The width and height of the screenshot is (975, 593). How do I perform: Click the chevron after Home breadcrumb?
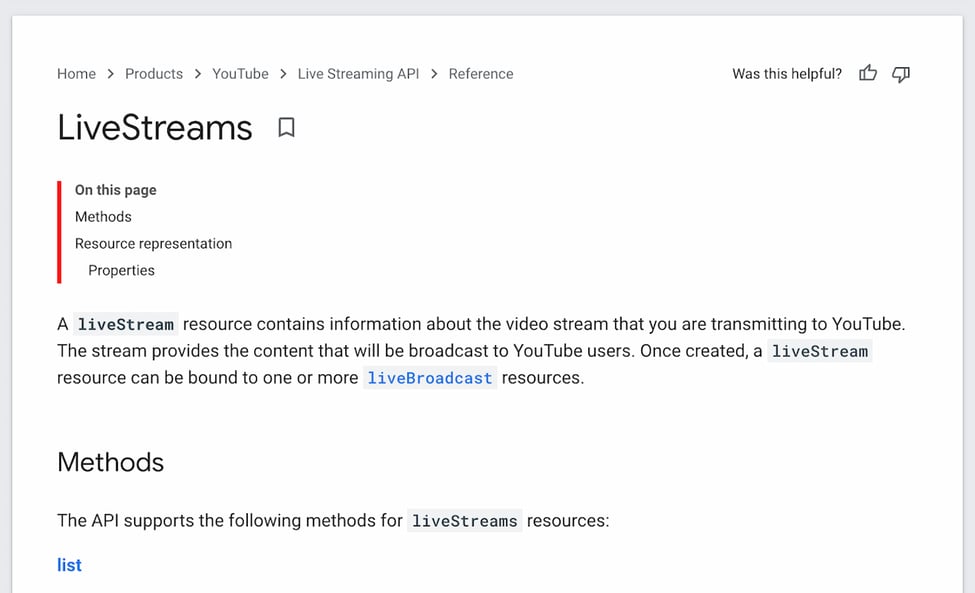click(x=110, y=73)
